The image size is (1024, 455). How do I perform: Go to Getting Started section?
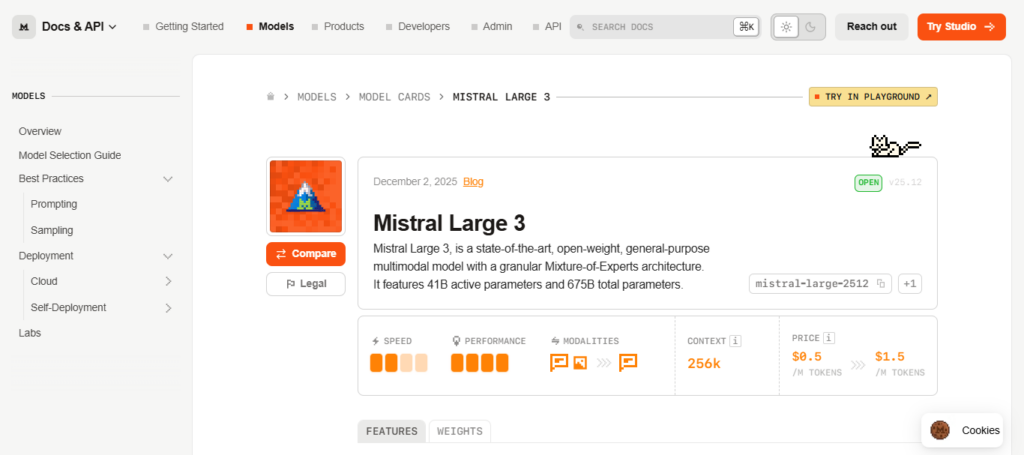pyautogui.click(x=183, y=27)
